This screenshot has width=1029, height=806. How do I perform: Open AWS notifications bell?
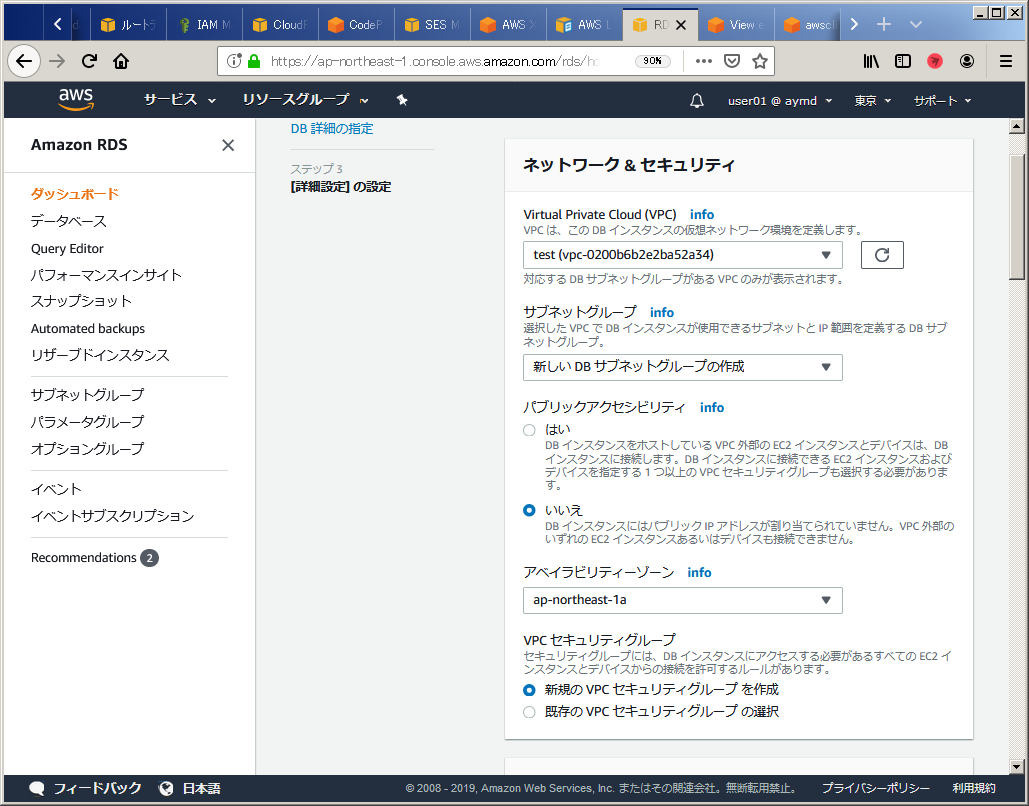[697, 100]
